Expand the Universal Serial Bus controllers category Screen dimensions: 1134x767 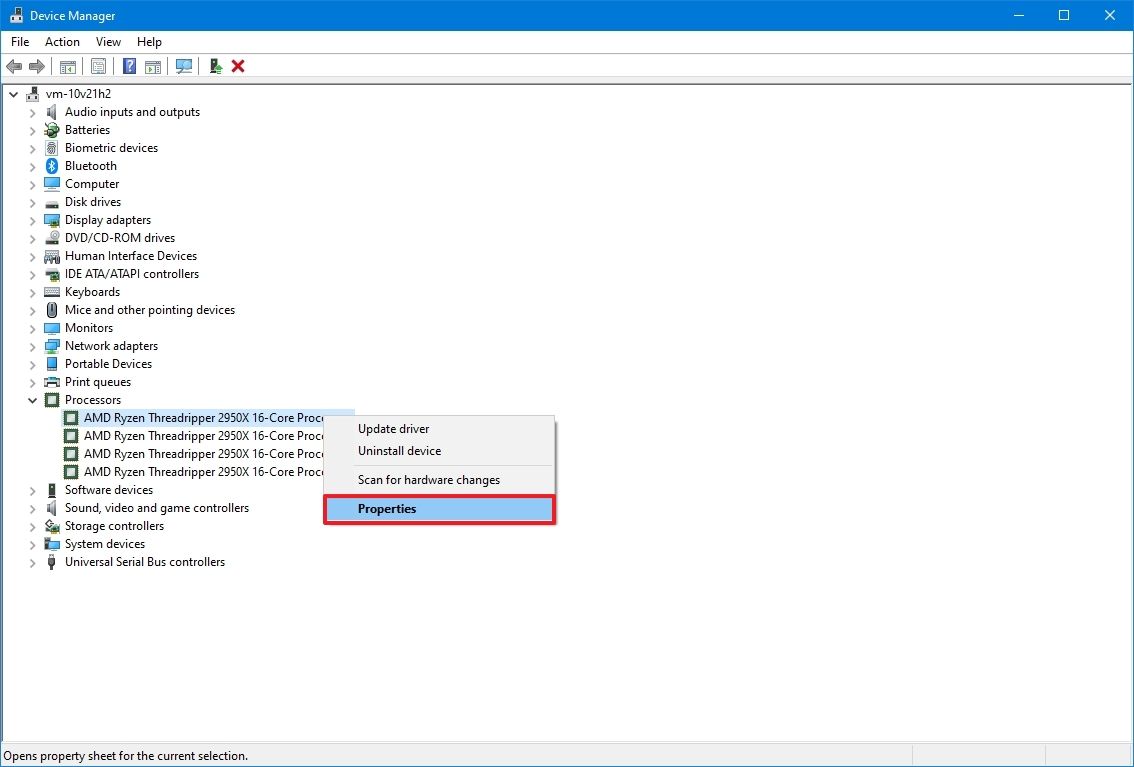tap(32, 561)
